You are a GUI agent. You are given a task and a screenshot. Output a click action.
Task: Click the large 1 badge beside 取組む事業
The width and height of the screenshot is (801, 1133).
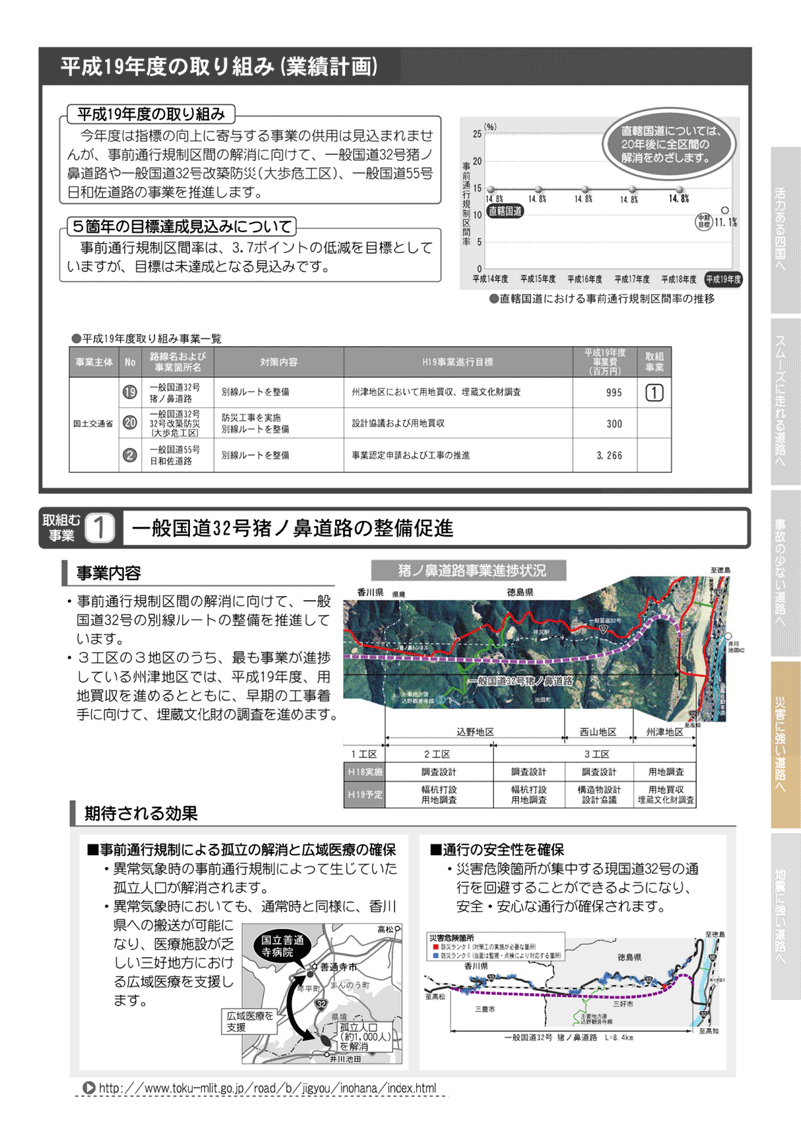(100, 527)
